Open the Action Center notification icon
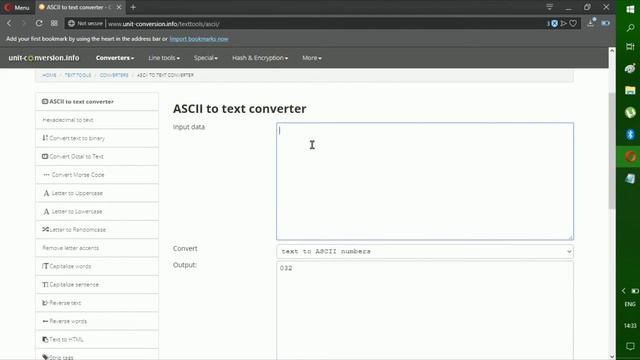 [630, 346]
